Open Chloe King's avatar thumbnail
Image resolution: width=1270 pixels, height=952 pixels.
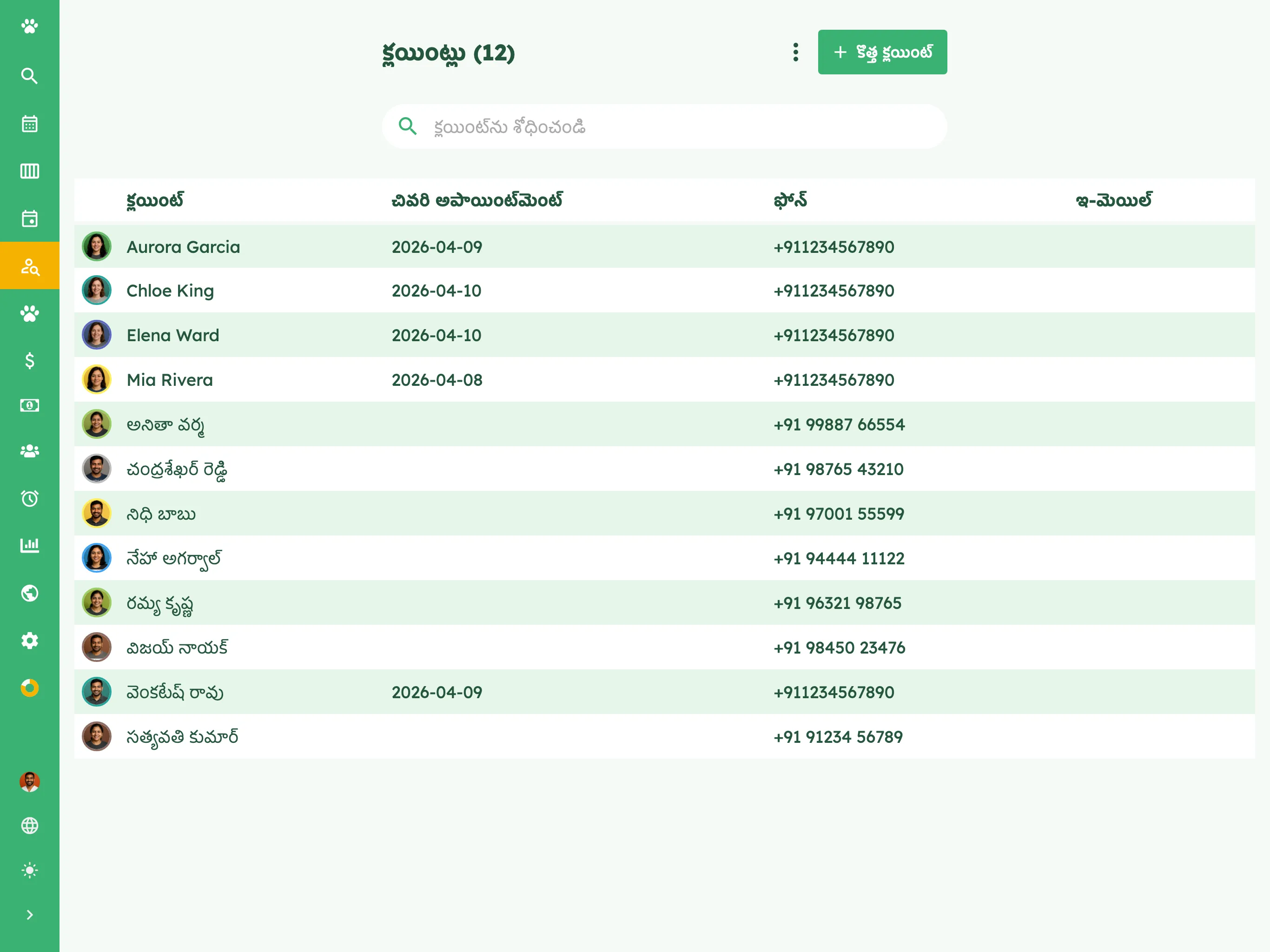[x=96, y=291]
